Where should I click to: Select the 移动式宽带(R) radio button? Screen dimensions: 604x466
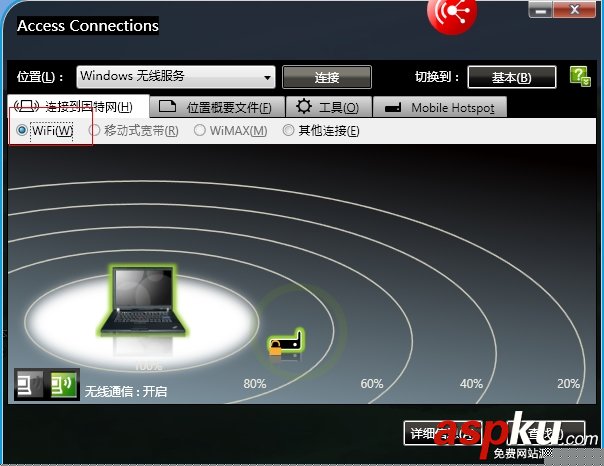coord(94,130)
